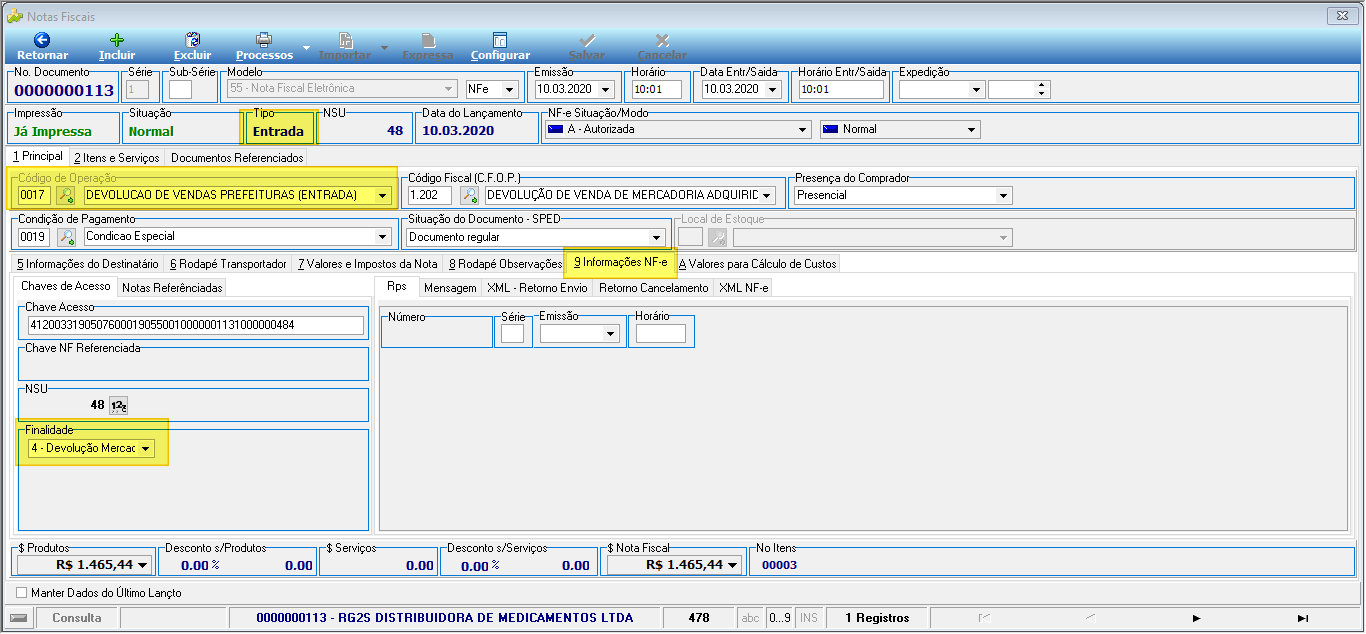Click the Incluir green plus icon
Viewport: 1366px width, 634px height.
click(117, 40)
